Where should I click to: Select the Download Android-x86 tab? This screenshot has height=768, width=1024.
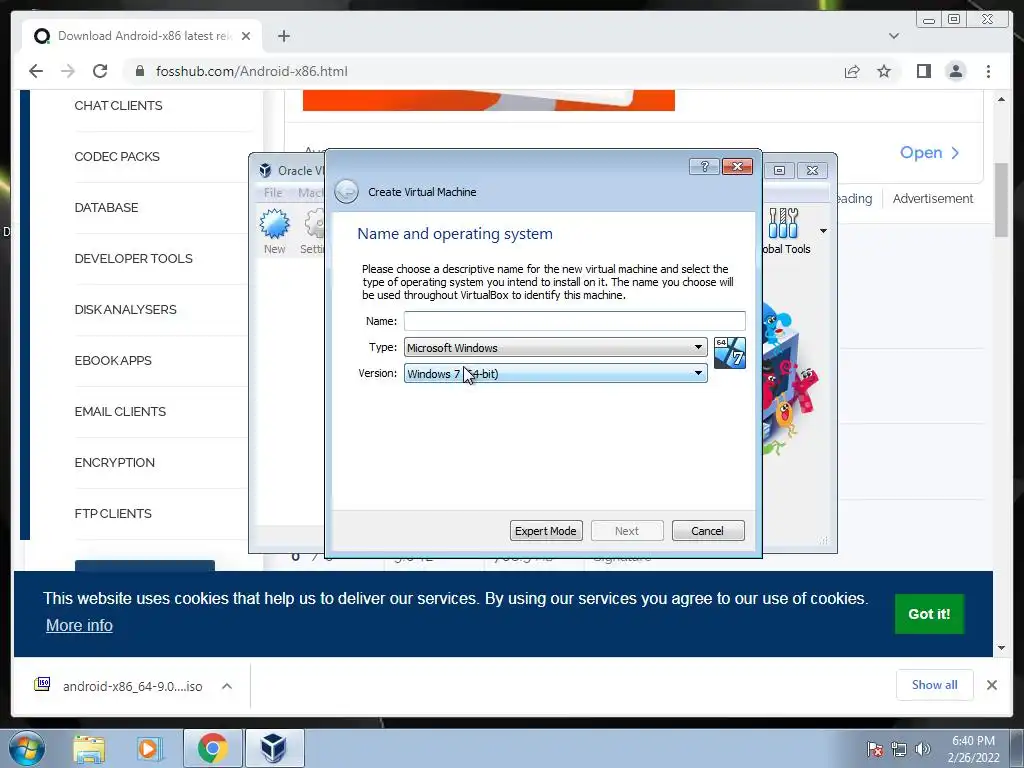point(142,36)
